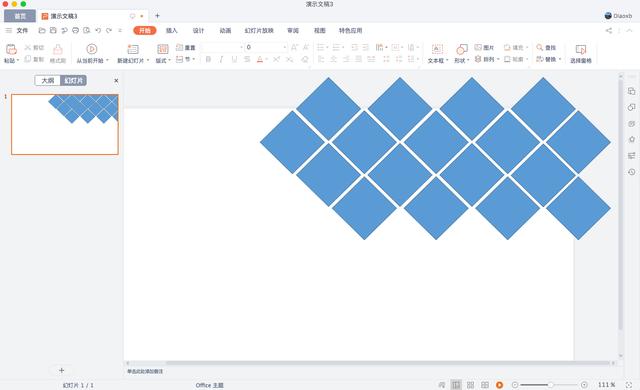Viewport: 640px width, 390px height.
Task: Click the Home (首页) tab button
Action: click(x=20, y=16)
